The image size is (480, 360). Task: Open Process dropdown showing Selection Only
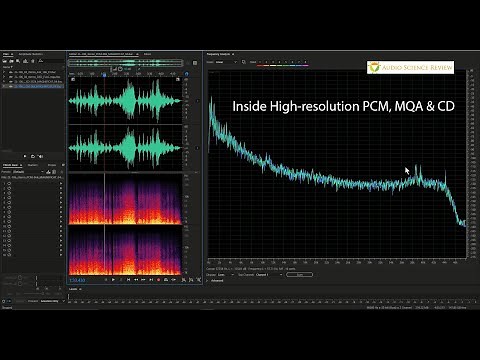pyautogui.click(x=52, y=301)
